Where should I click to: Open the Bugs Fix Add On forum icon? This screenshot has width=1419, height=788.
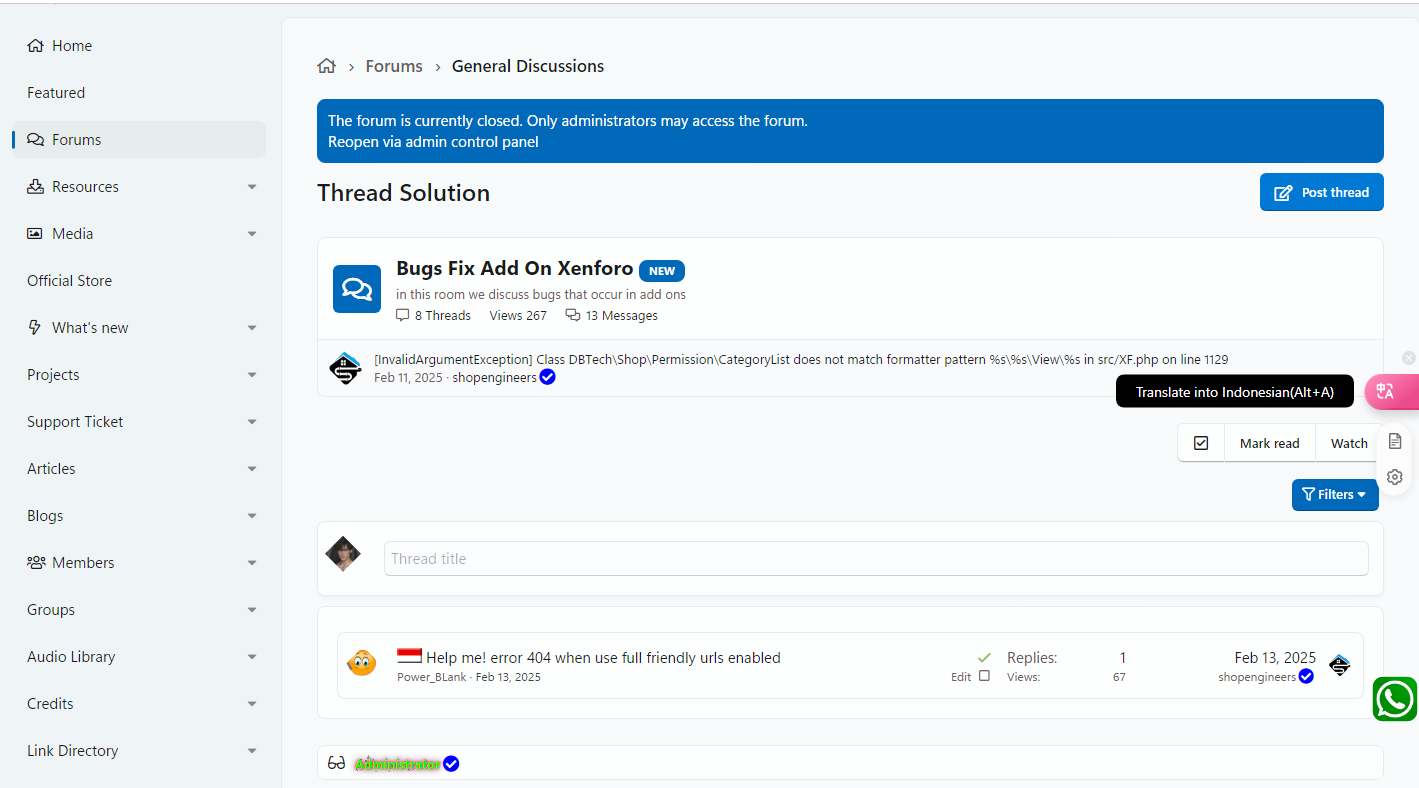point(357,289)
